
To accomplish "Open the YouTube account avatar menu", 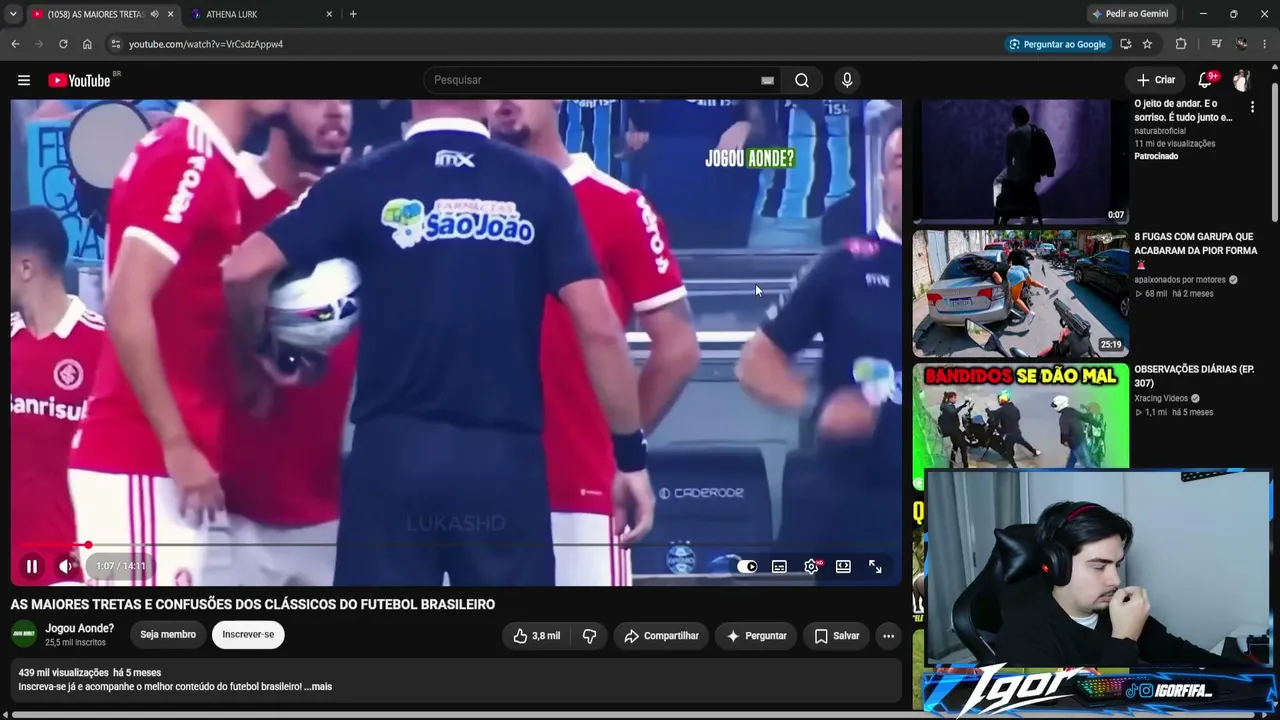I will tap(1242, 80).
